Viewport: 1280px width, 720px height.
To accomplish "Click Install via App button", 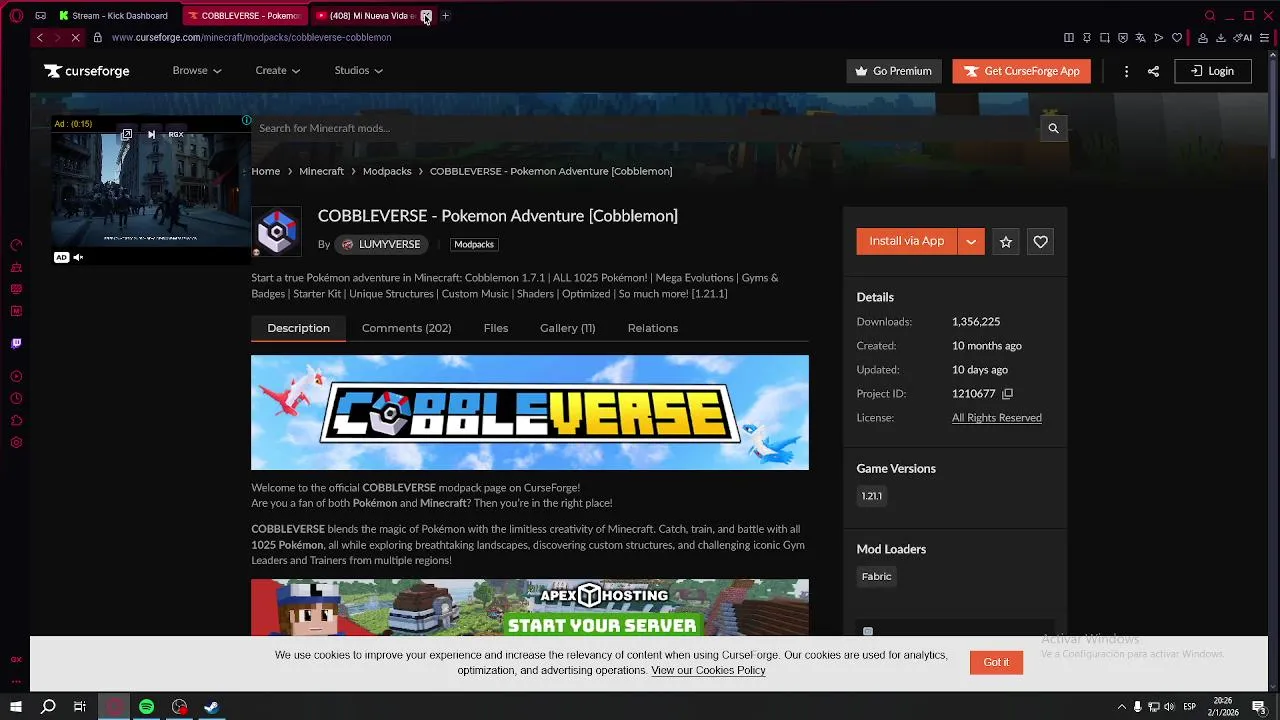I will click(x=906, y=242).
